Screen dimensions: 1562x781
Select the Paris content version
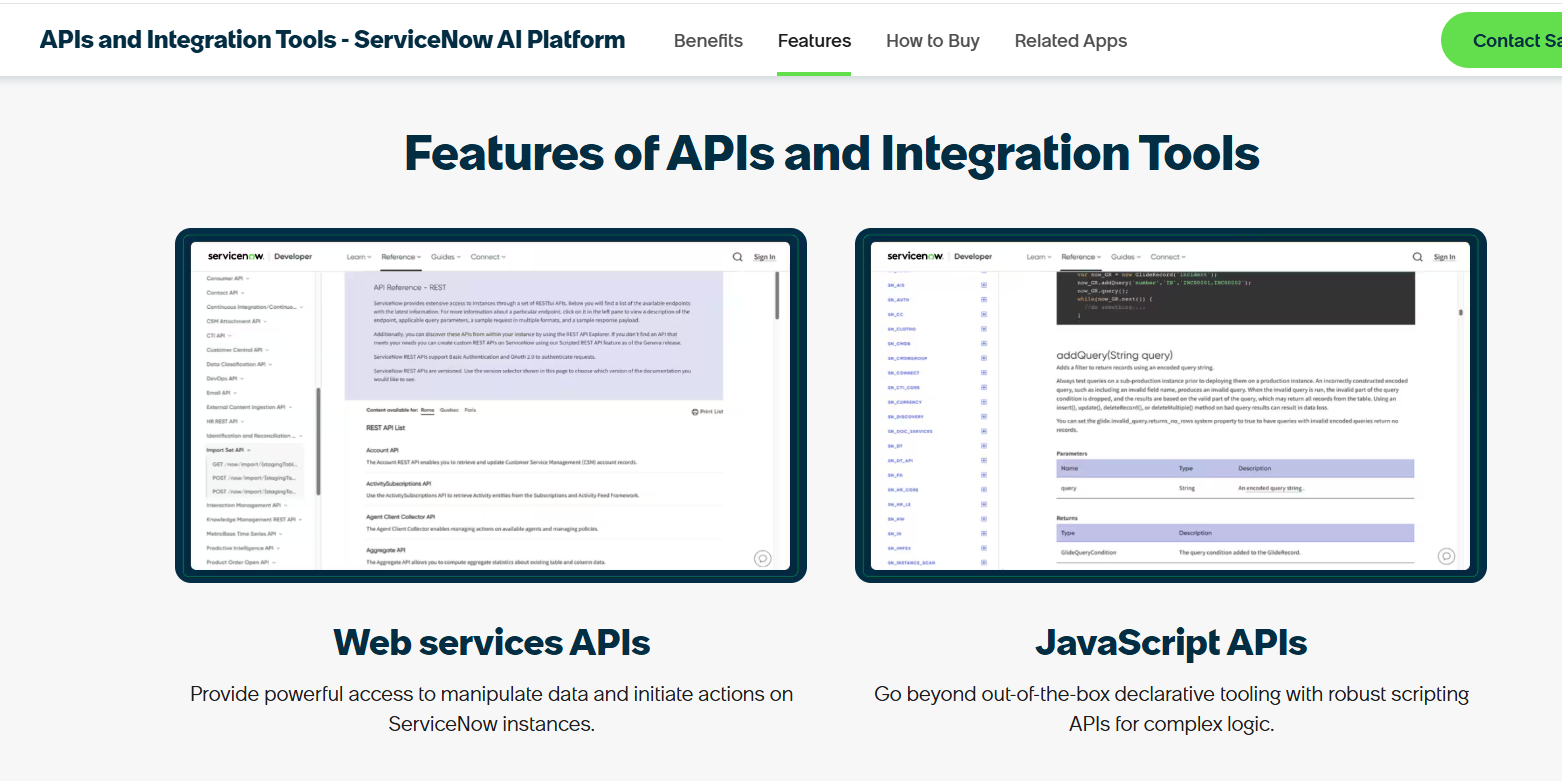pos(470,411)
